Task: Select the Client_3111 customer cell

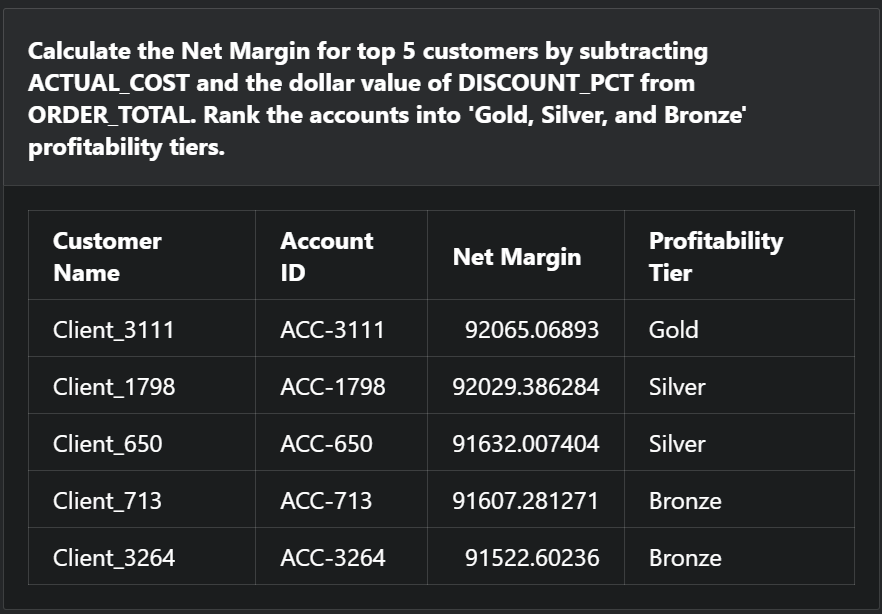Action: pyautogui.click(x=113, y=329)
